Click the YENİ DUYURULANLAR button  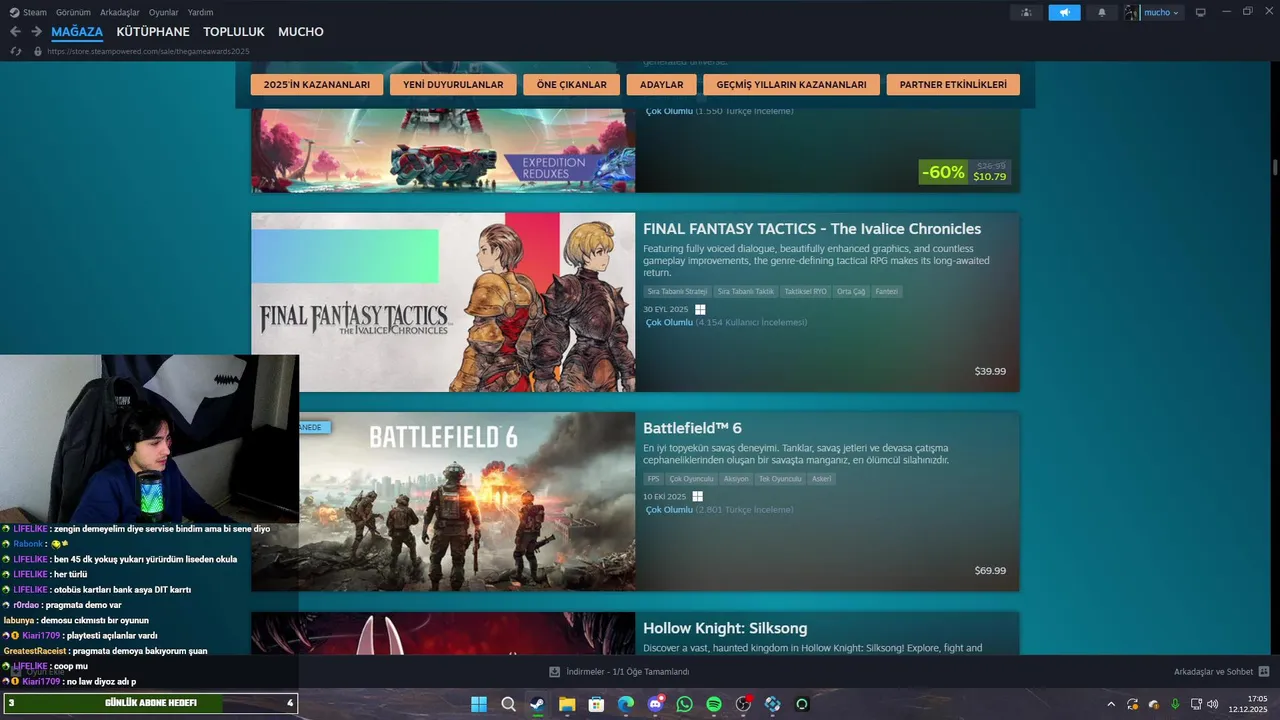point(453,85)
